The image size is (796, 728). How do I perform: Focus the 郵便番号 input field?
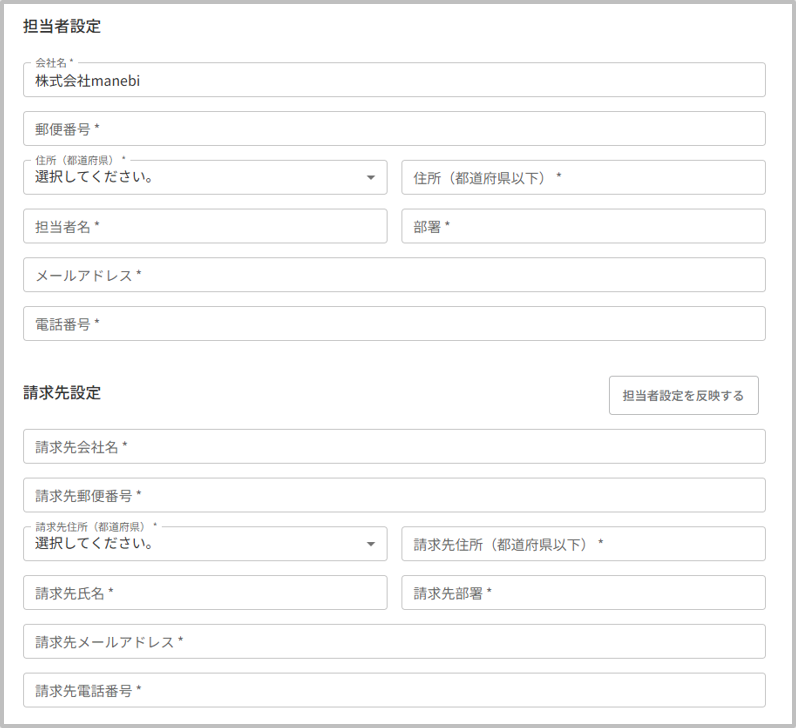click(394, 128)
